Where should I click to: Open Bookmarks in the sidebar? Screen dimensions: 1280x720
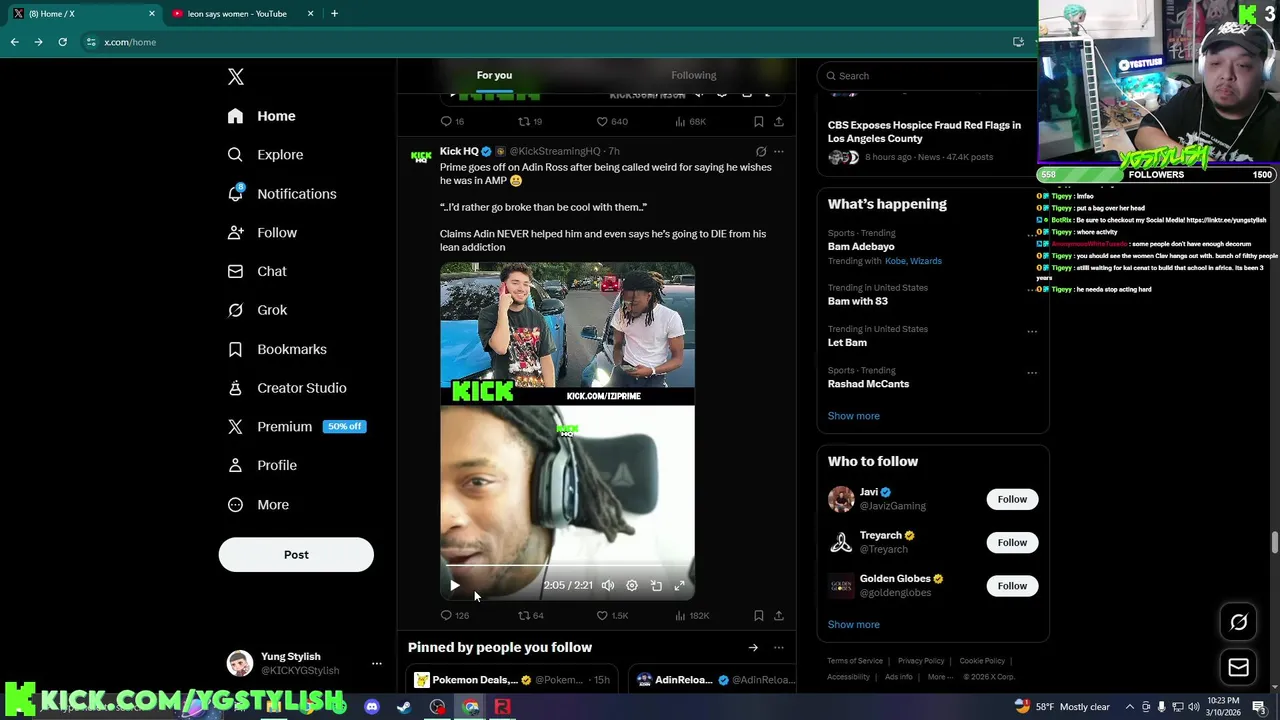point(277,349)
